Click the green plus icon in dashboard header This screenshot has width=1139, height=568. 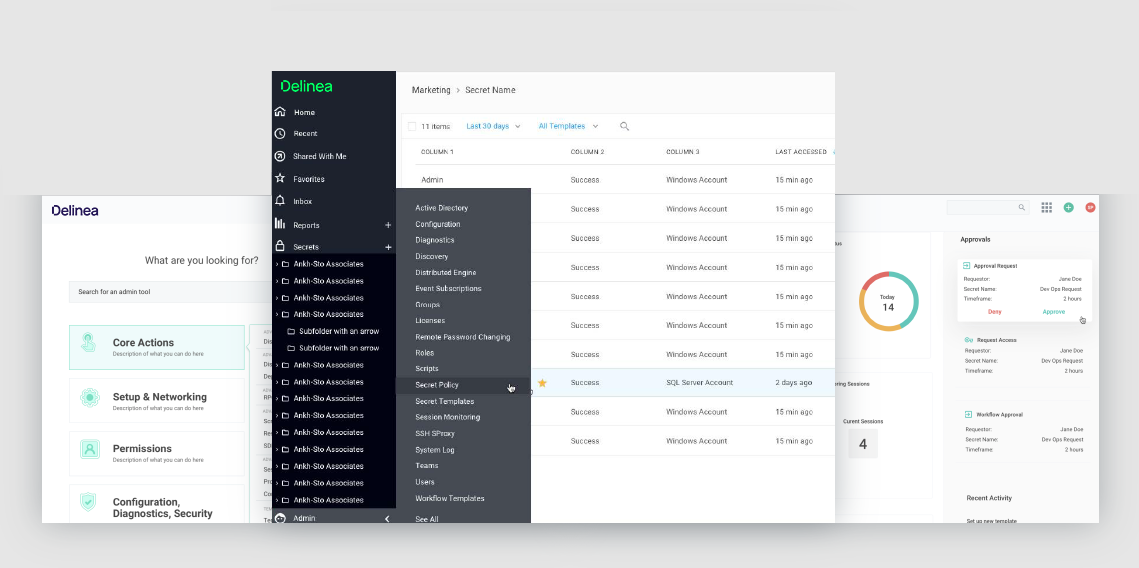[1069, 208]
